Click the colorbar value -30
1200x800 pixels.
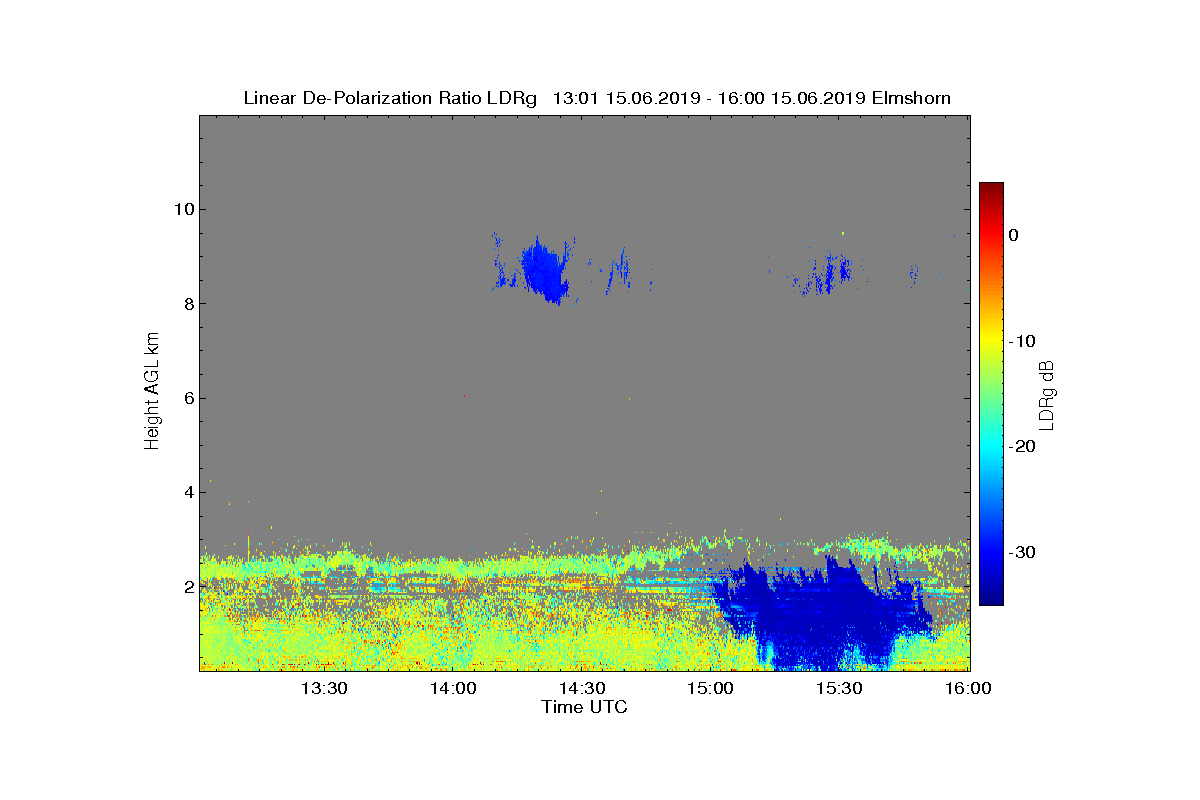coord(1020,552)
